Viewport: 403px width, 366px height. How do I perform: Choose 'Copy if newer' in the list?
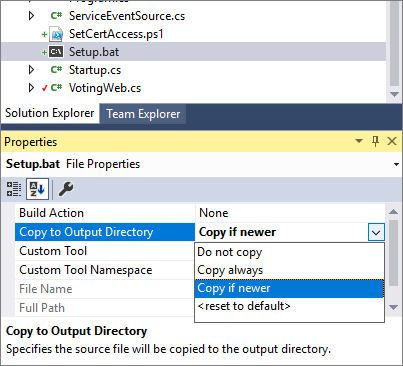[289, 288]
